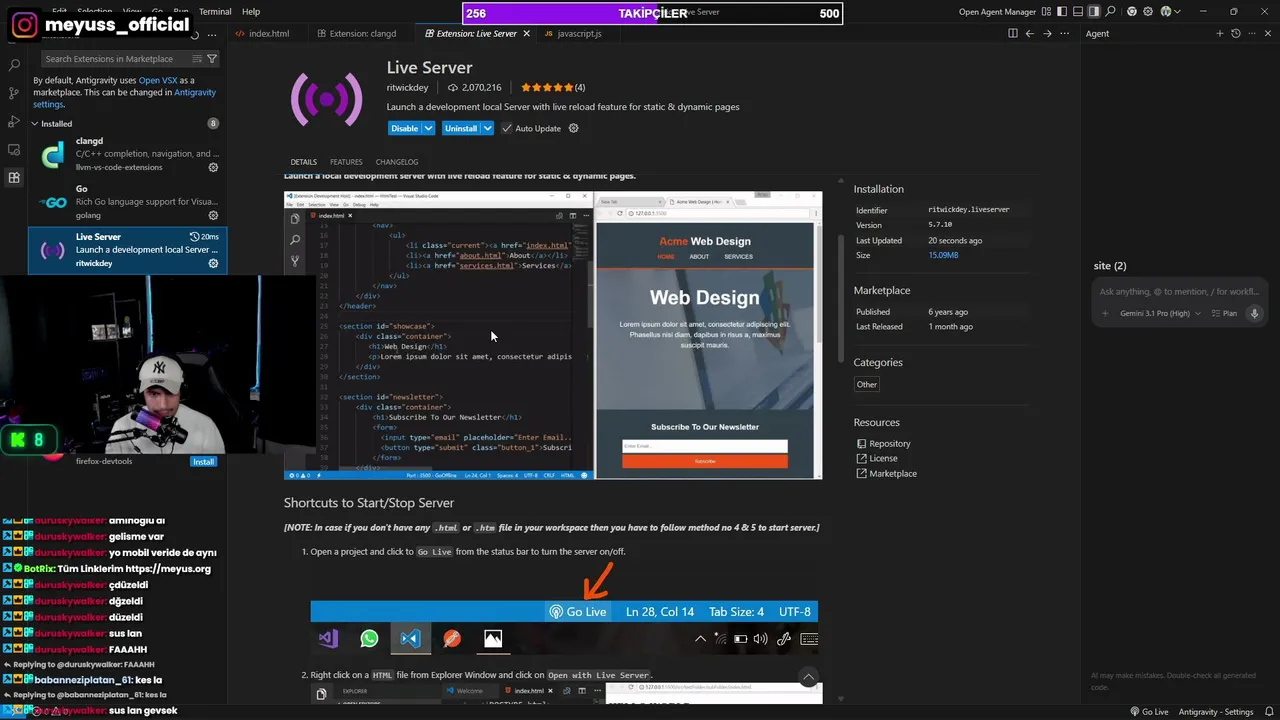Switch to the javascript.js tab

click(x=580, y=33)
